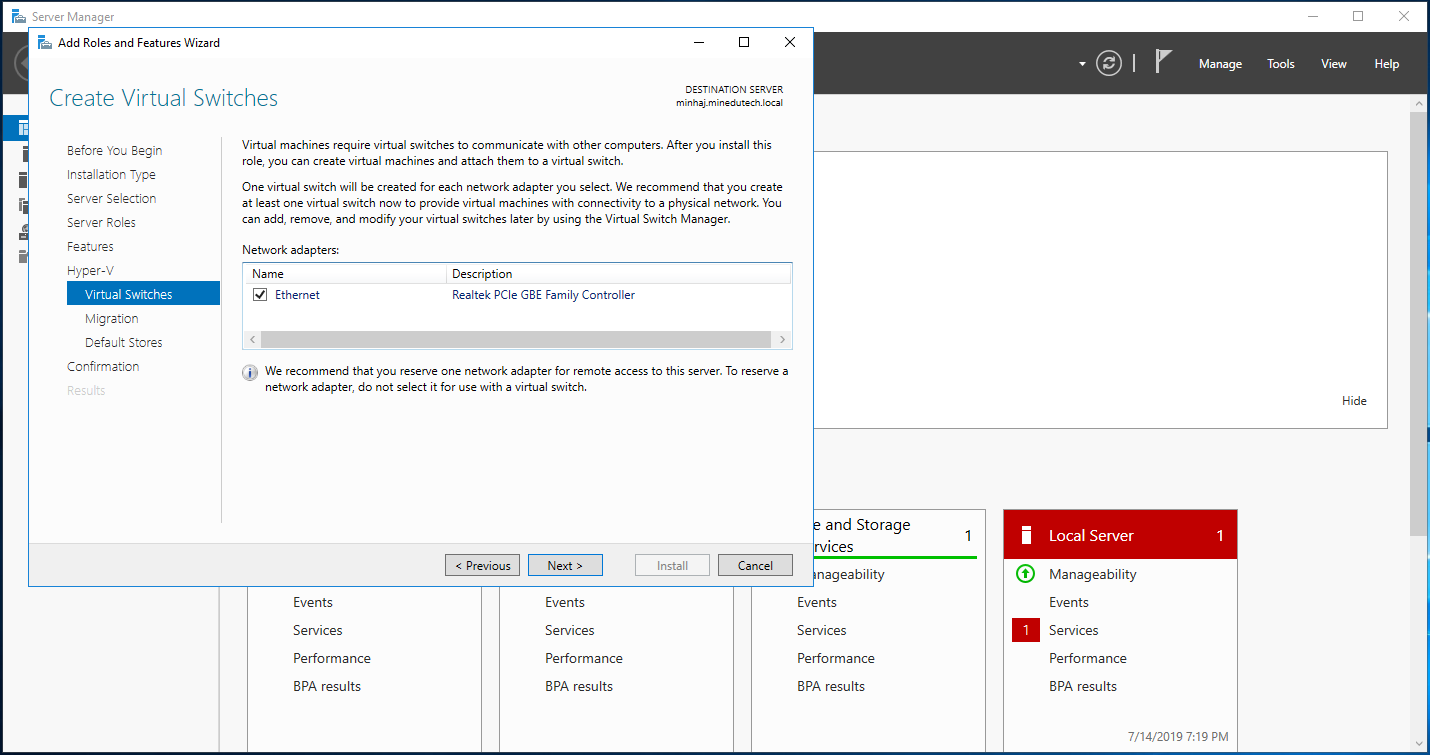Open the notifications flag icon
The height and width of the screenshot is (755, 1430).
pos(1163,62)
